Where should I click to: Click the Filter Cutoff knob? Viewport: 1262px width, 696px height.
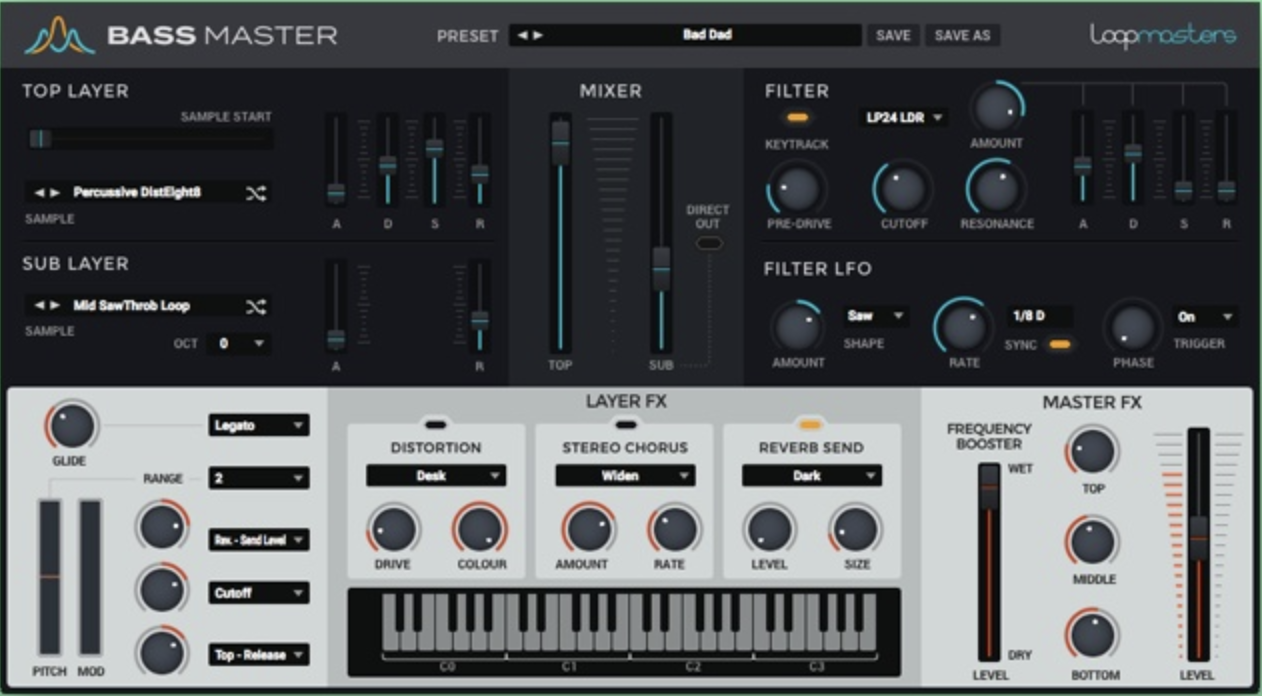pyautogui.click(x=903, y=187)
